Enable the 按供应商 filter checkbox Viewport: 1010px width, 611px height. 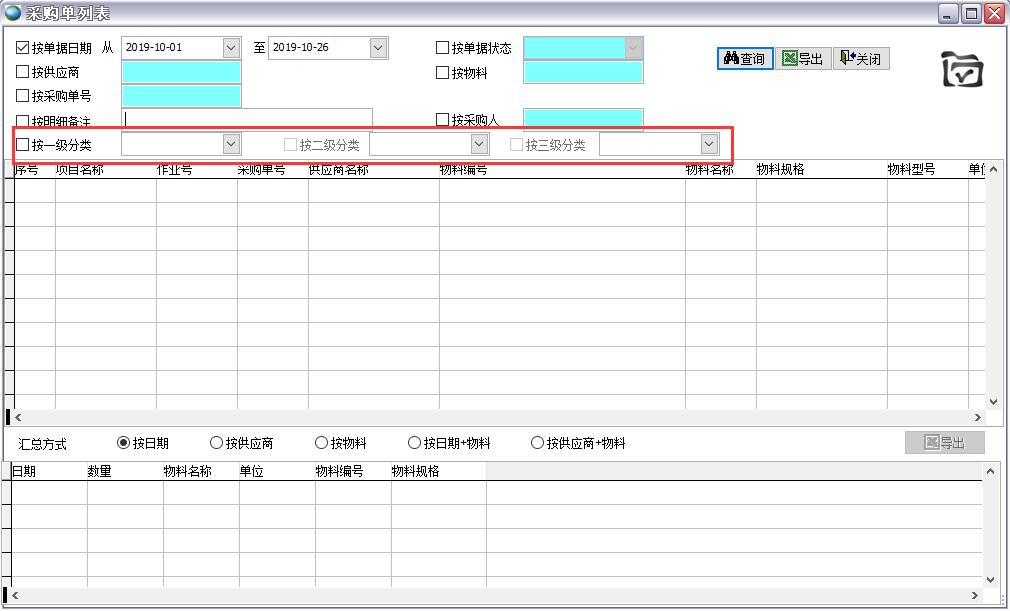pyautogui.click(x=23, y=72)
